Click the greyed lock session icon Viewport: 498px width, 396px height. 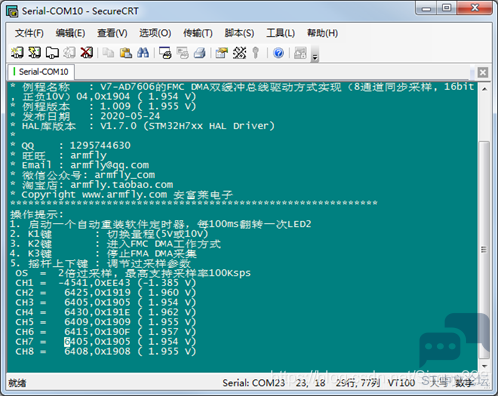point(300,53)
